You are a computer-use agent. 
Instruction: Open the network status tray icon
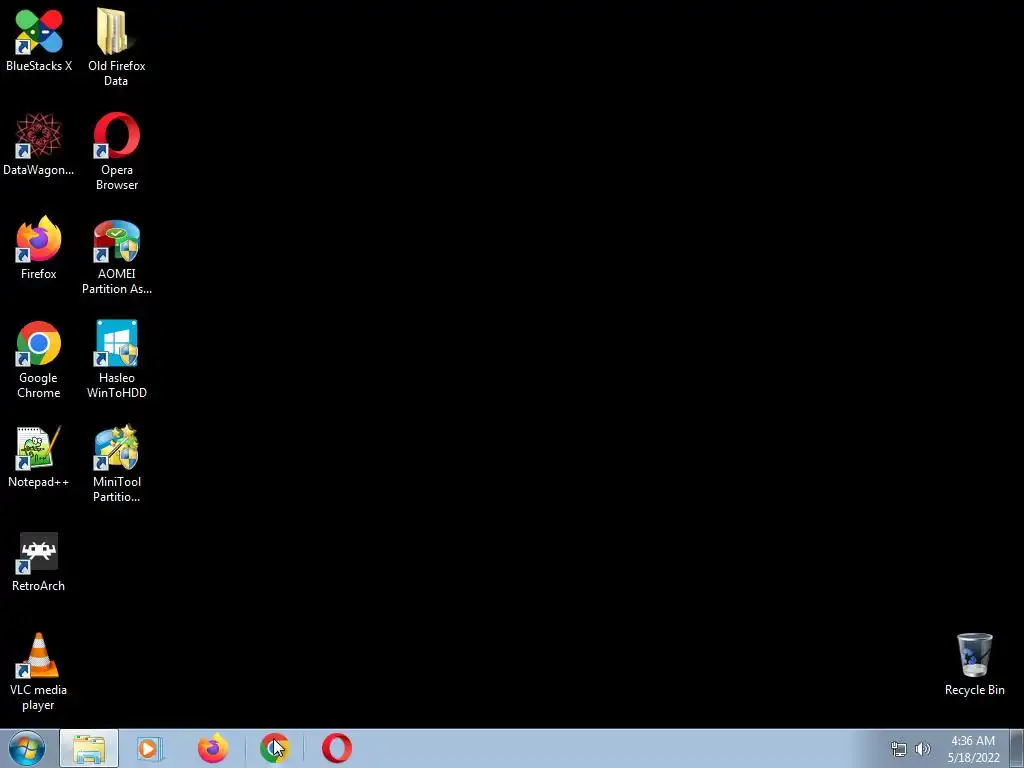899,749
